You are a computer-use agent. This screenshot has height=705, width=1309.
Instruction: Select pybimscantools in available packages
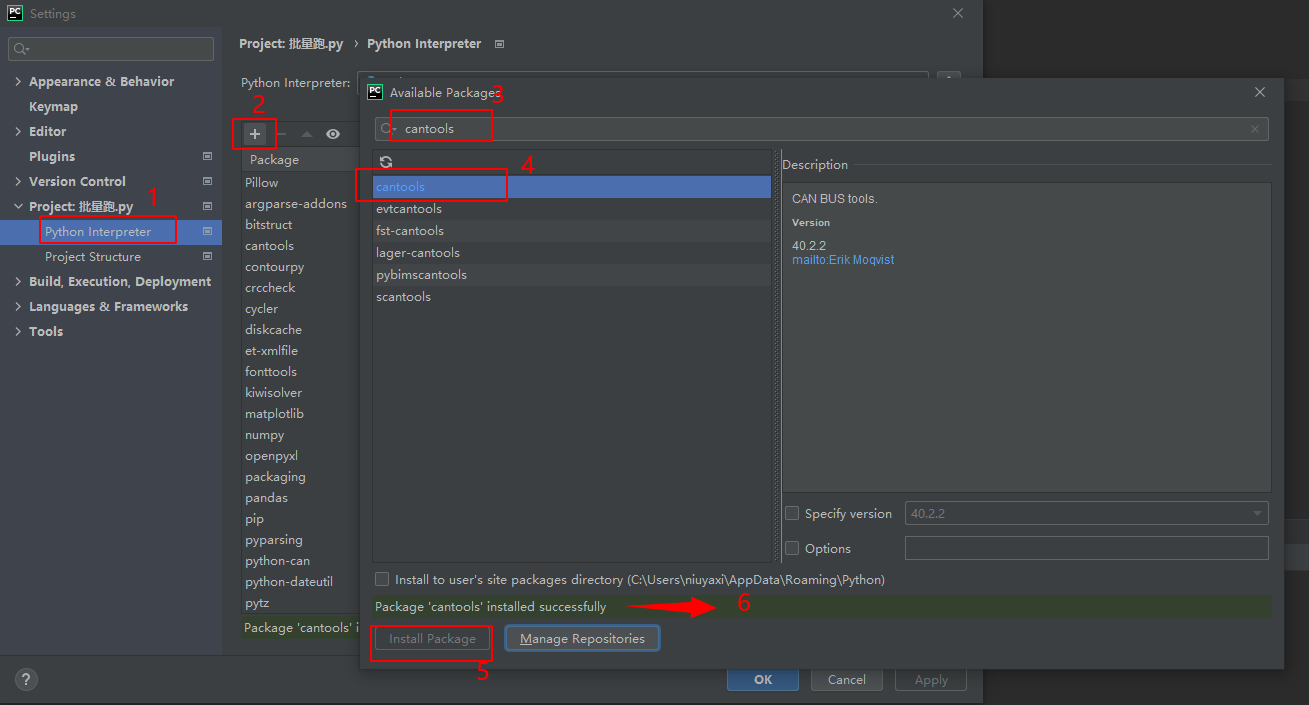(571, 275)
